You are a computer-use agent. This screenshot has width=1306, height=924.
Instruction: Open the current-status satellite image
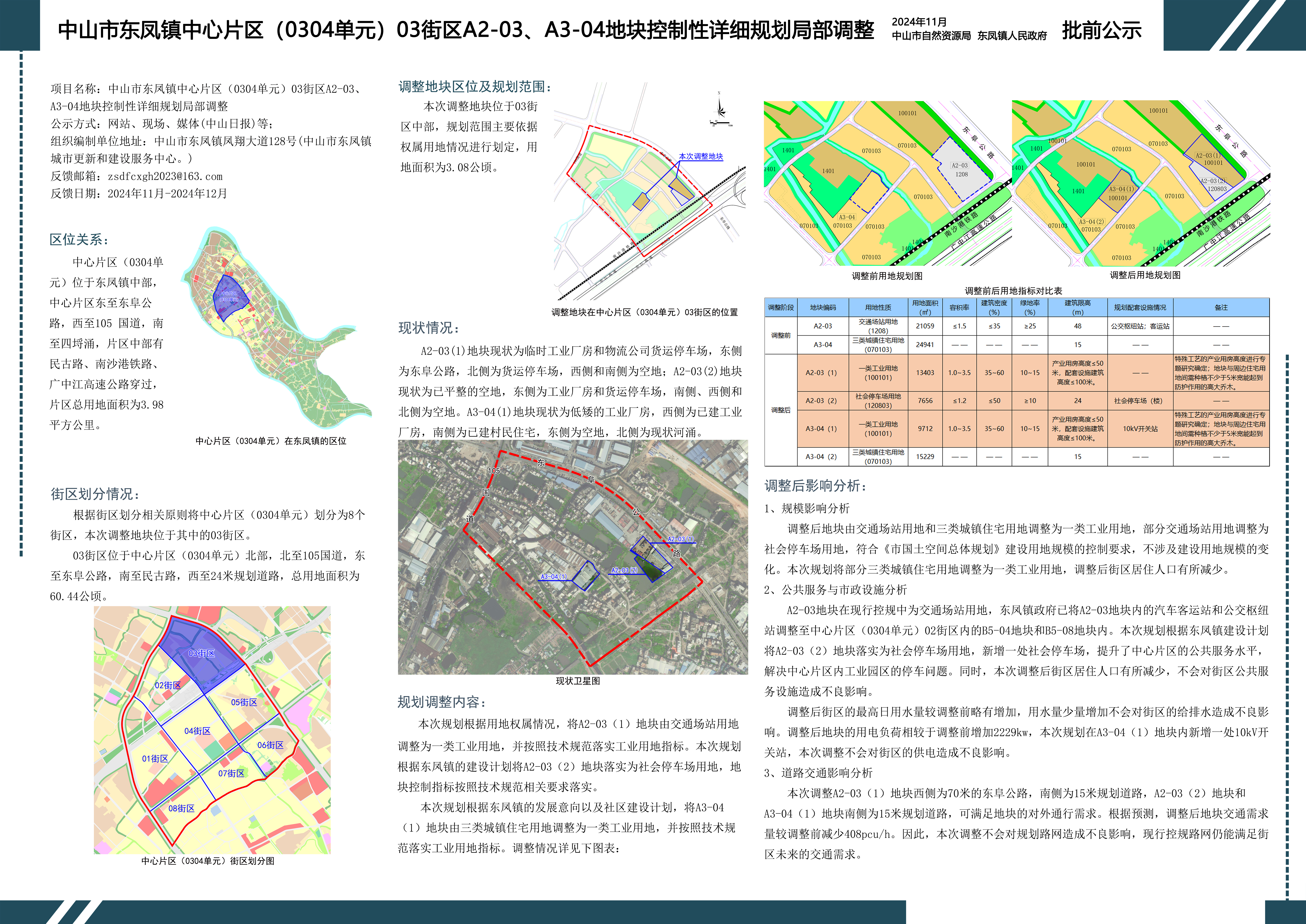[573, 557]
